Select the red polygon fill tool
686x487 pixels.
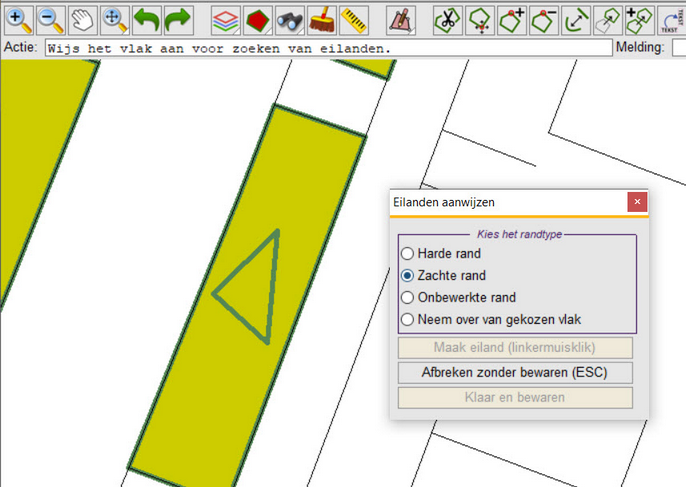click(258, 20)
